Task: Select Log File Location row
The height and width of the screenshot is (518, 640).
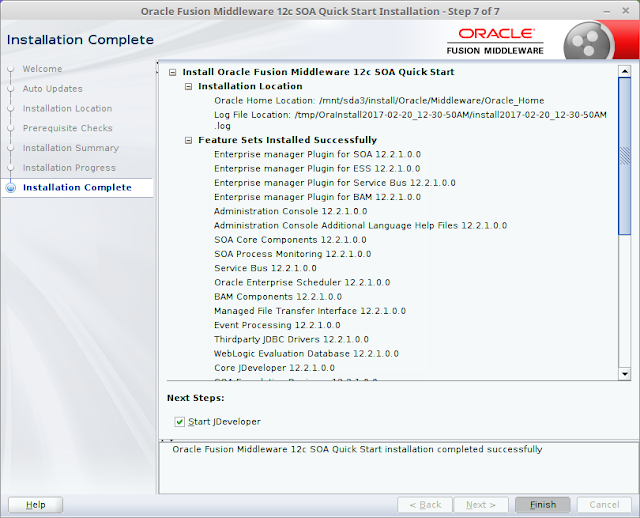Action: (x=410, y=120)
